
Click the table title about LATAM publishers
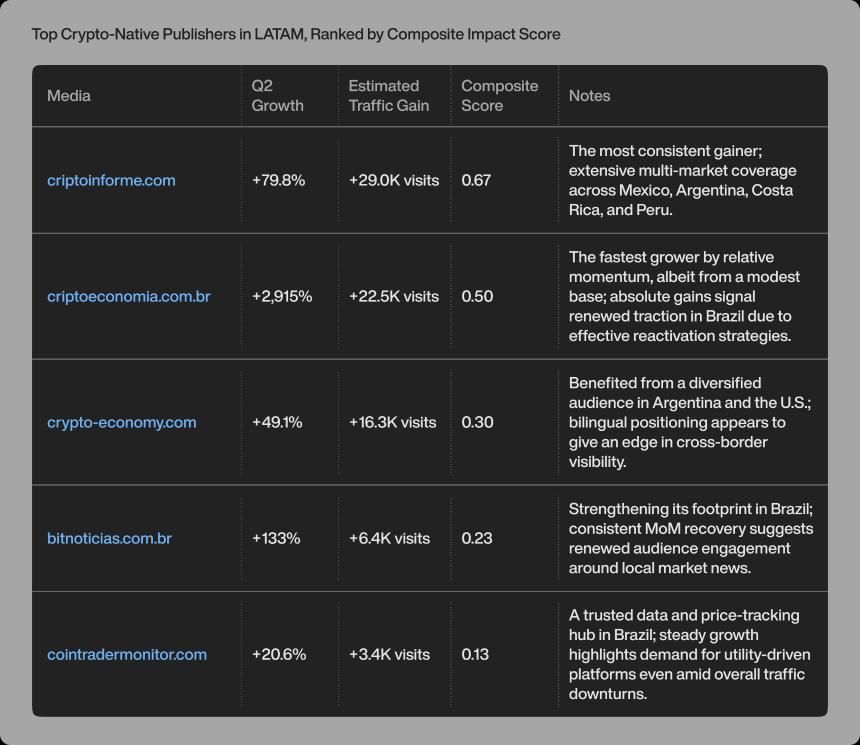tap(296, 34)
